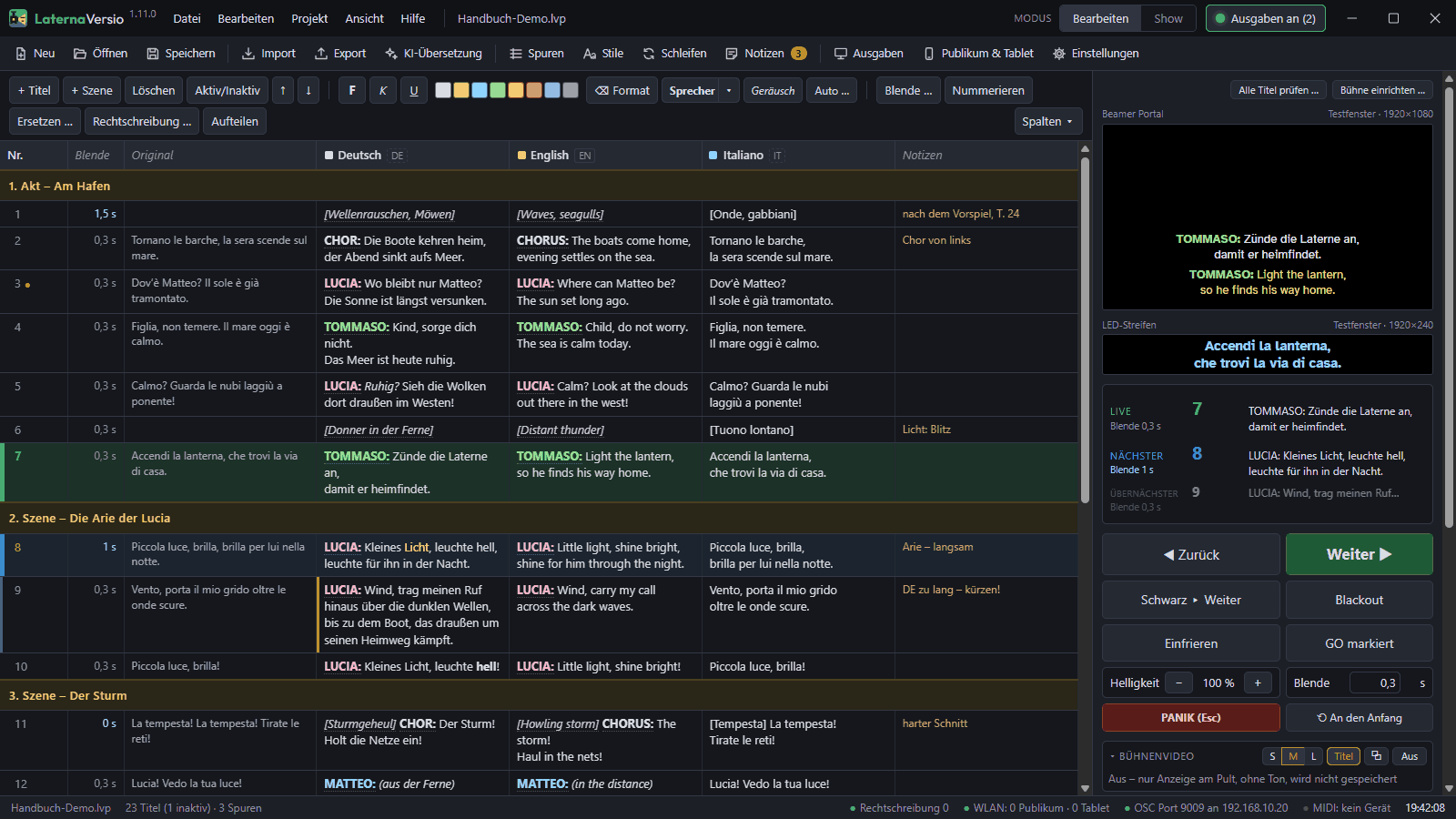Open the Notizen panel with badge 3
The image size is (1456, 819).
coord(765,54)
